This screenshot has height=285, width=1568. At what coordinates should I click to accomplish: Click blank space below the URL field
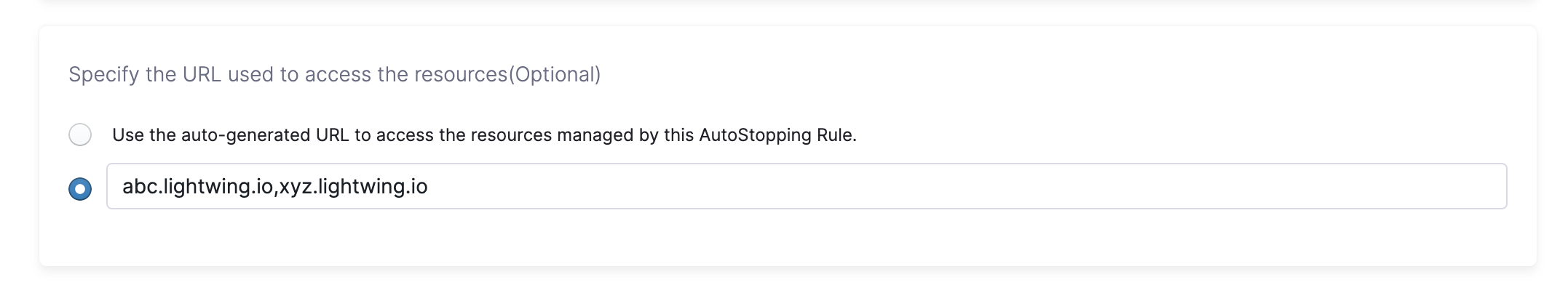click(x=807, y=237)
